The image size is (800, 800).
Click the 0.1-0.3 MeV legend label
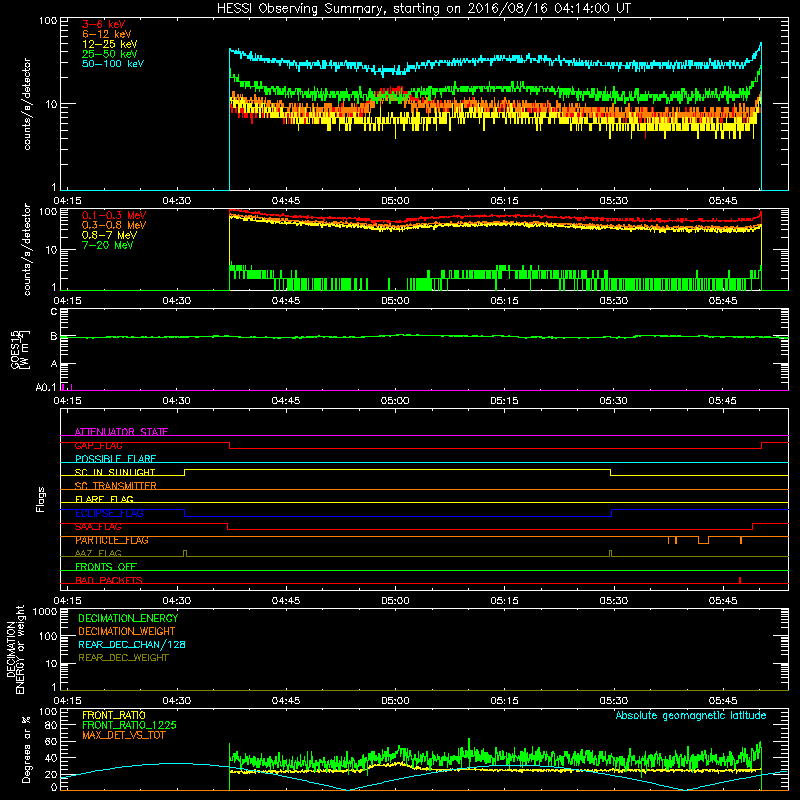tap(113, 215)
